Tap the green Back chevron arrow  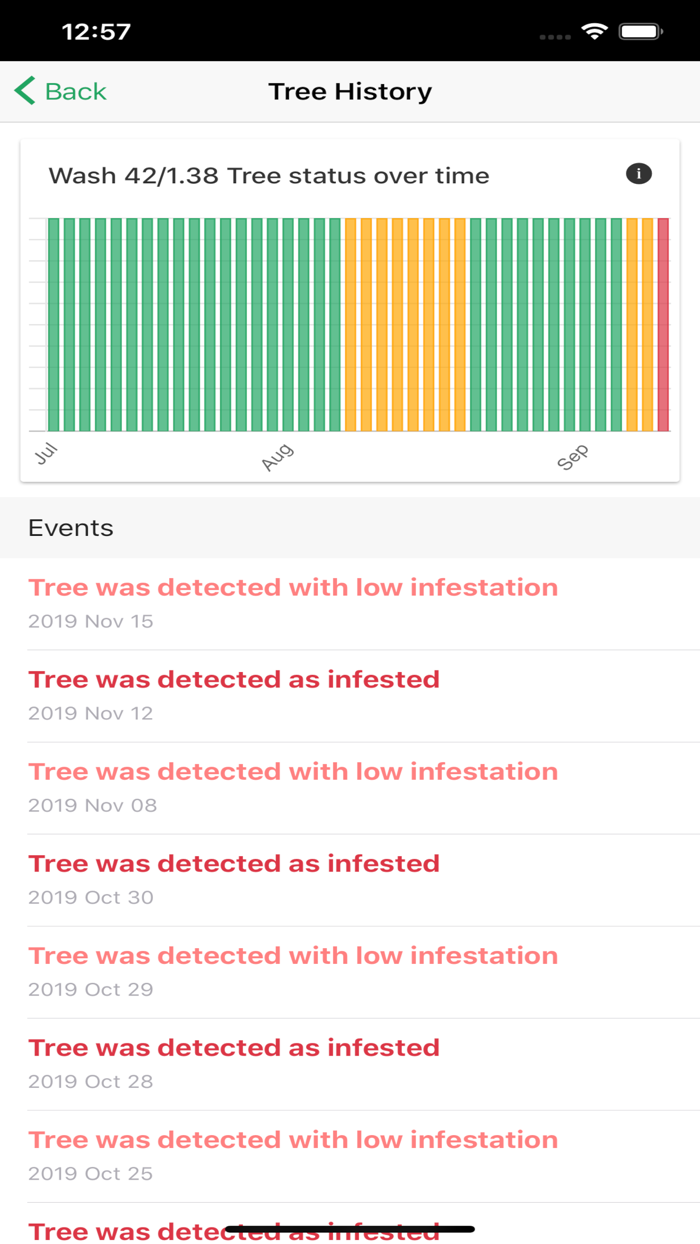[26, 91]
